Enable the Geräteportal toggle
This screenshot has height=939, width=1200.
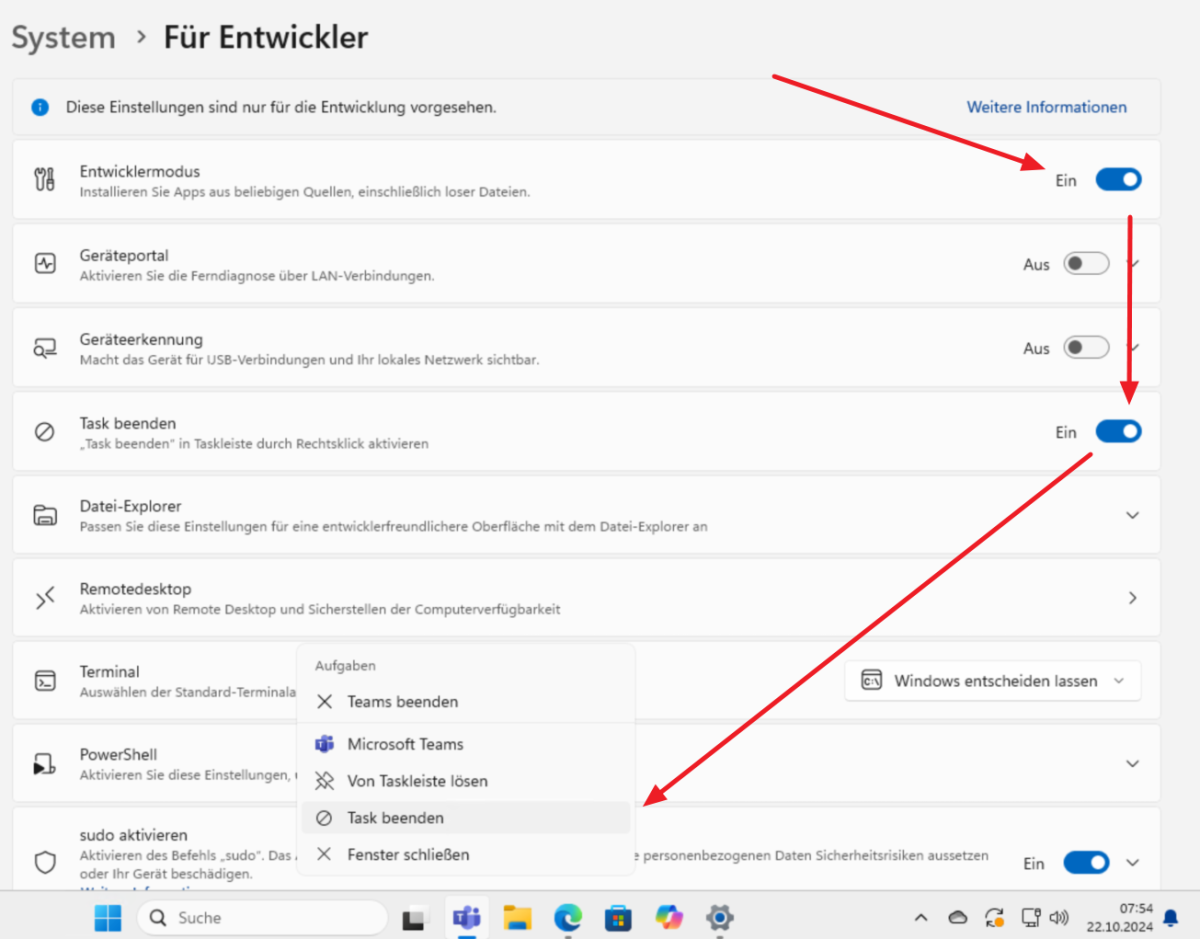(x=1086, y=264)
